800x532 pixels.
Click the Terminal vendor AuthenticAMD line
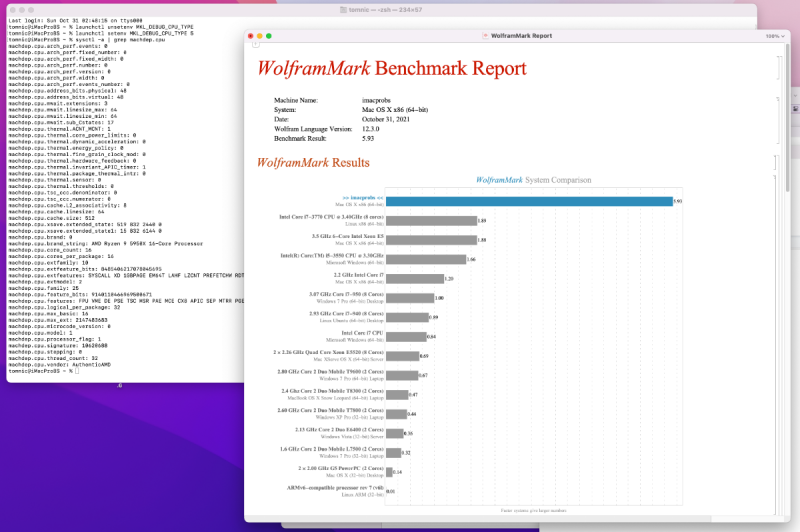tap(60, 365)
